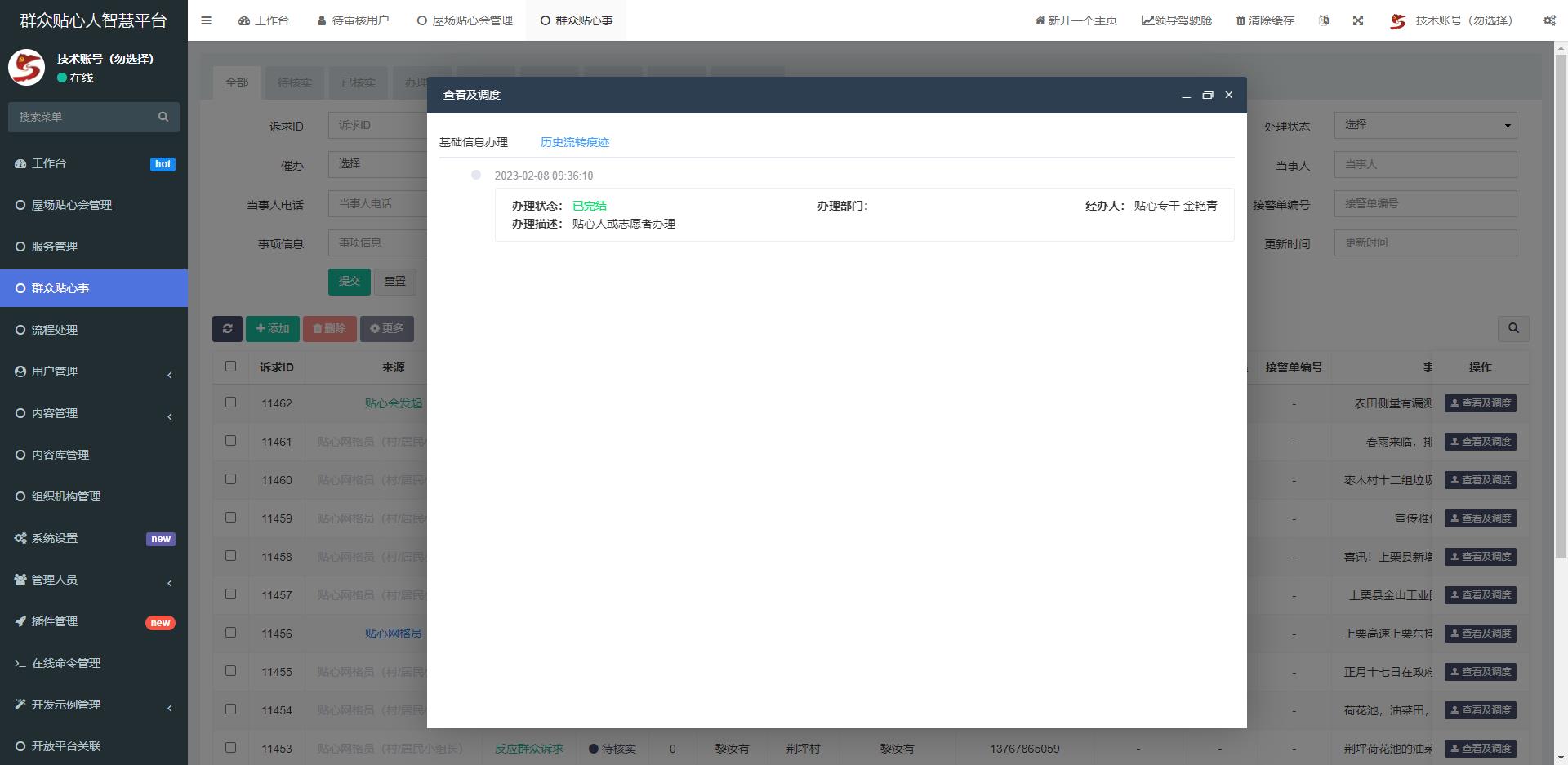Check the row 11460 checkbox
The height and width of the screenshot is (765, 1568).
pyautogui.click(x=230, y=479)
